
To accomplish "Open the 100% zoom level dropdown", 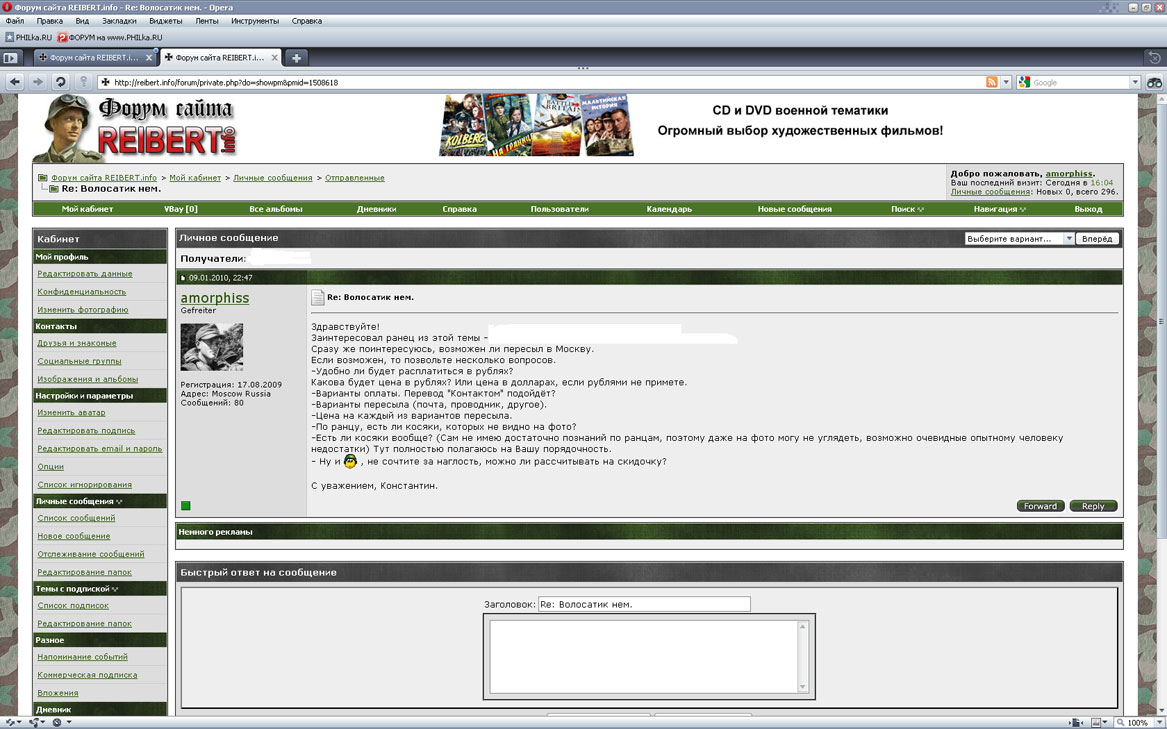I will 1158,722.
